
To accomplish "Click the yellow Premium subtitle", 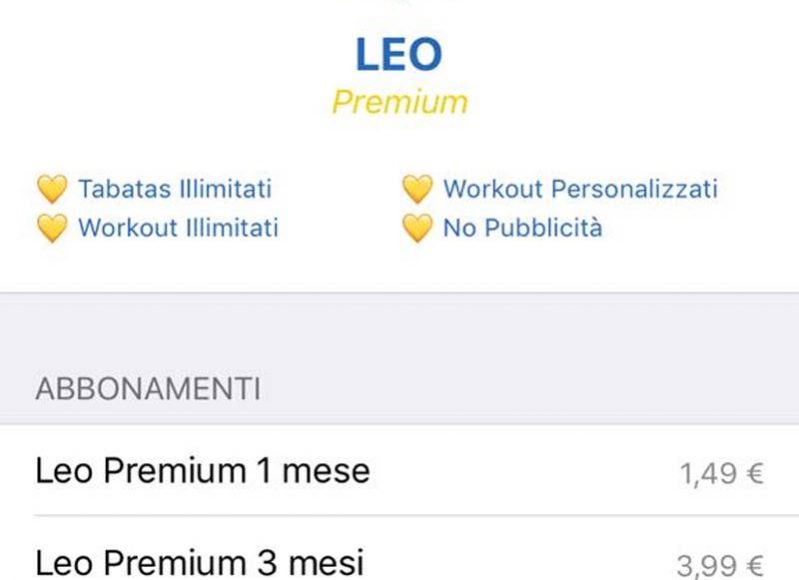I will point(400,102).
